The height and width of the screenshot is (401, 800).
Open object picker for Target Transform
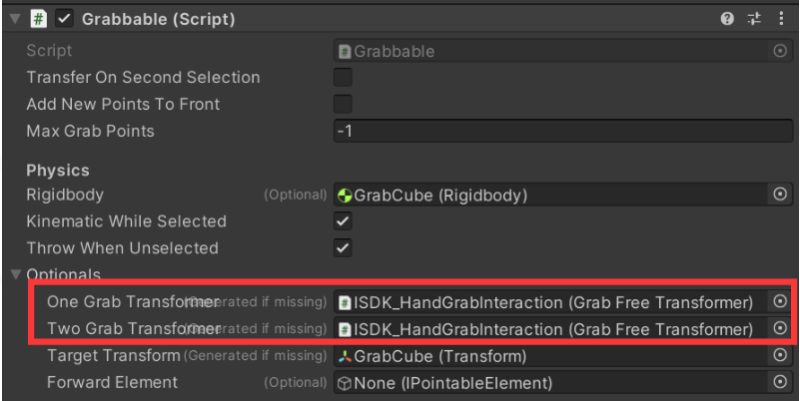(781, 356)
